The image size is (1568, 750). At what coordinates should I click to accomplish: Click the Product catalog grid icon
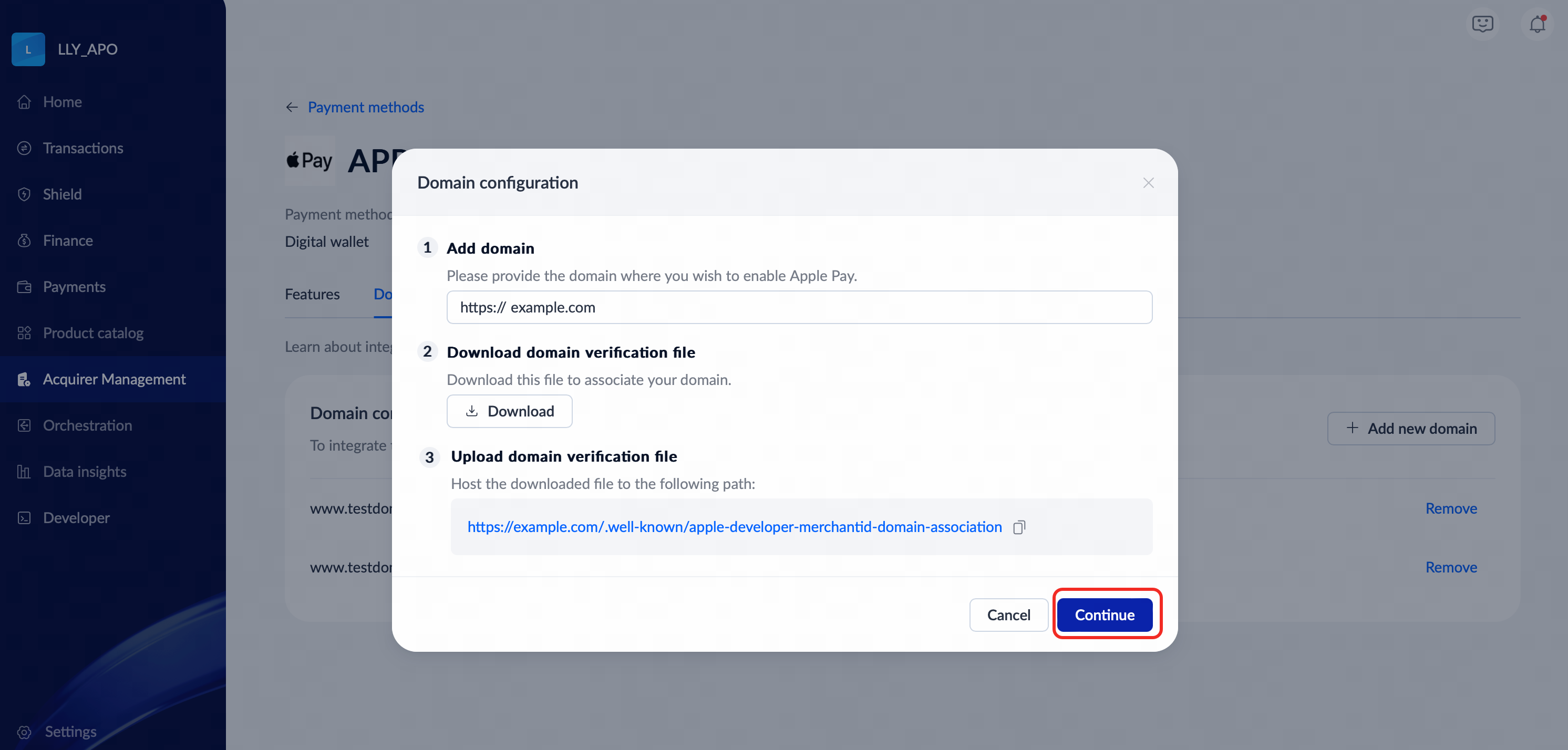[24, 334]
